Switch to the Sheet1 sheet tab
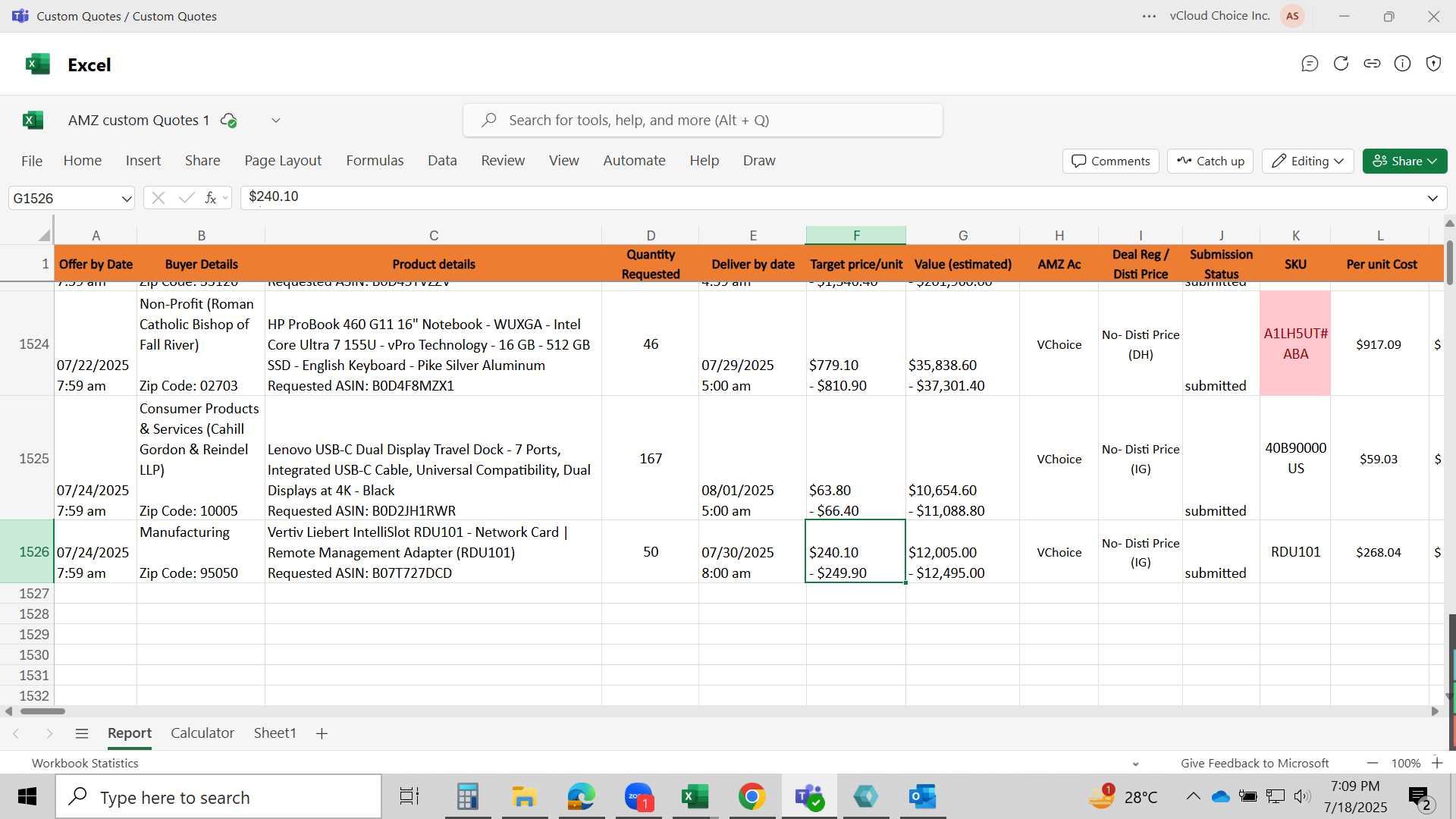 [x=275, y=733]
